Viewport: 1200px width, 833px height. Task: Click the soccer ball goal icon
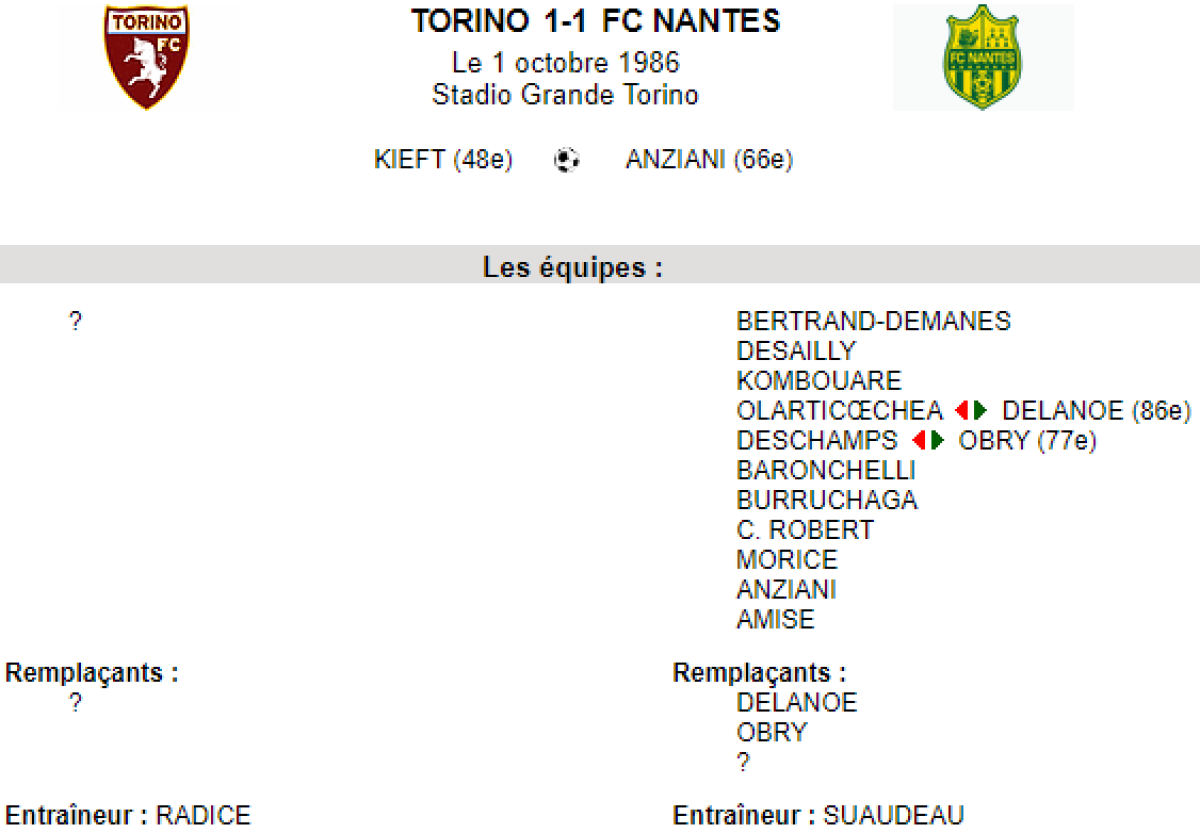567,160
